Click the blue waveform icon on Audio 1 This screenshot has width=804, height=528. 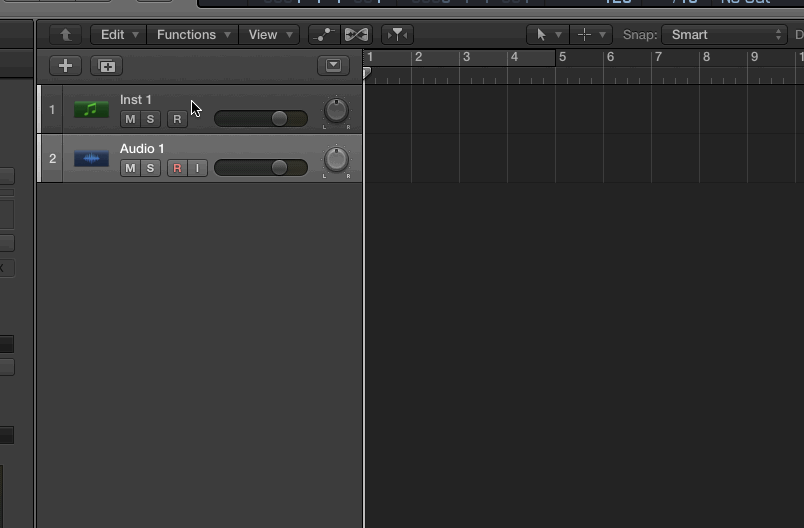91,158
